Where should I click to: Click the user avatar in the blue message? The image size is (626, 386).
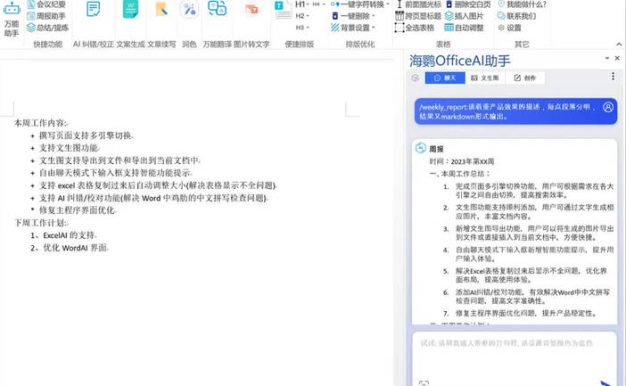[608, 107]
